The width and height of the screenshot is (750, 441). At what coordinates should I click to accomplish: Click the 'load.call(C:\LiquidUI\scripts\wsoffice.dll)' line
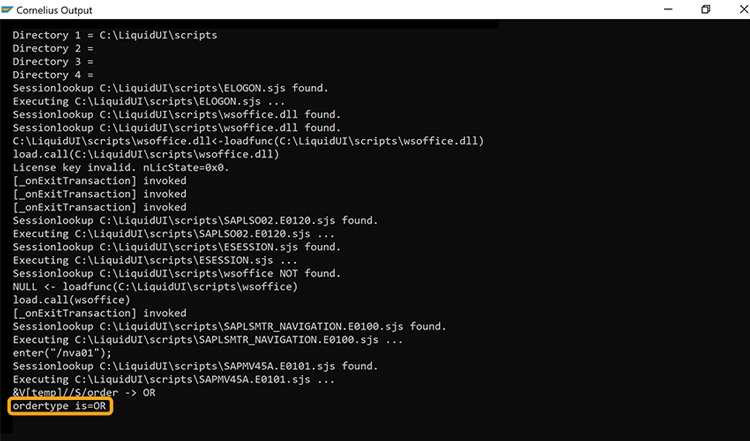pyautogui.click(x=146, y=154)
